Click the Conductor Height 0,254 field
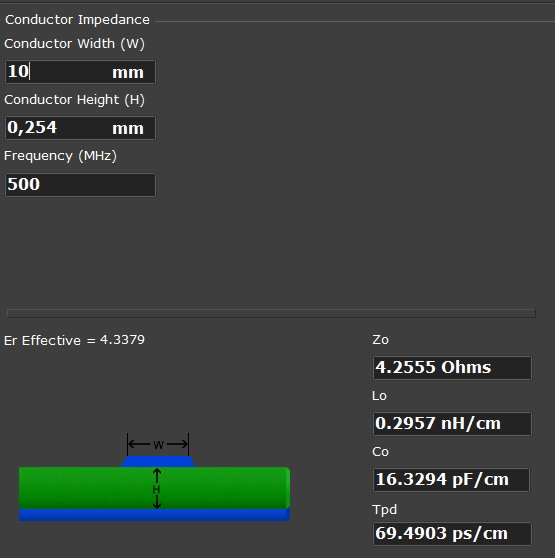 coord(80,128)
